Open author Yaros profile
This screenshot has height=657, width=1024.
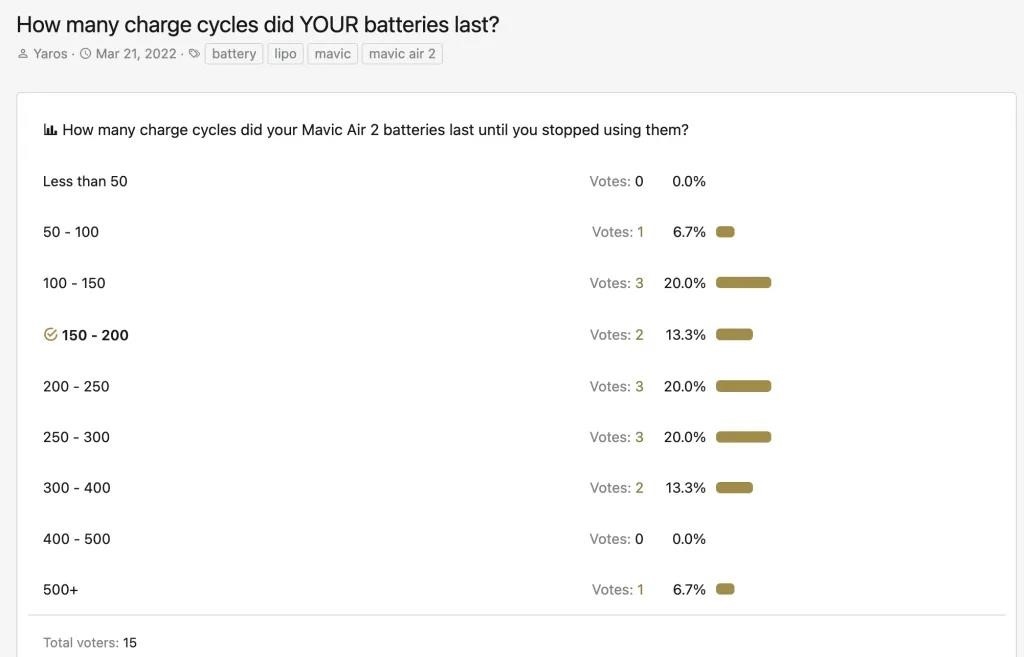[x=50, y=54]
